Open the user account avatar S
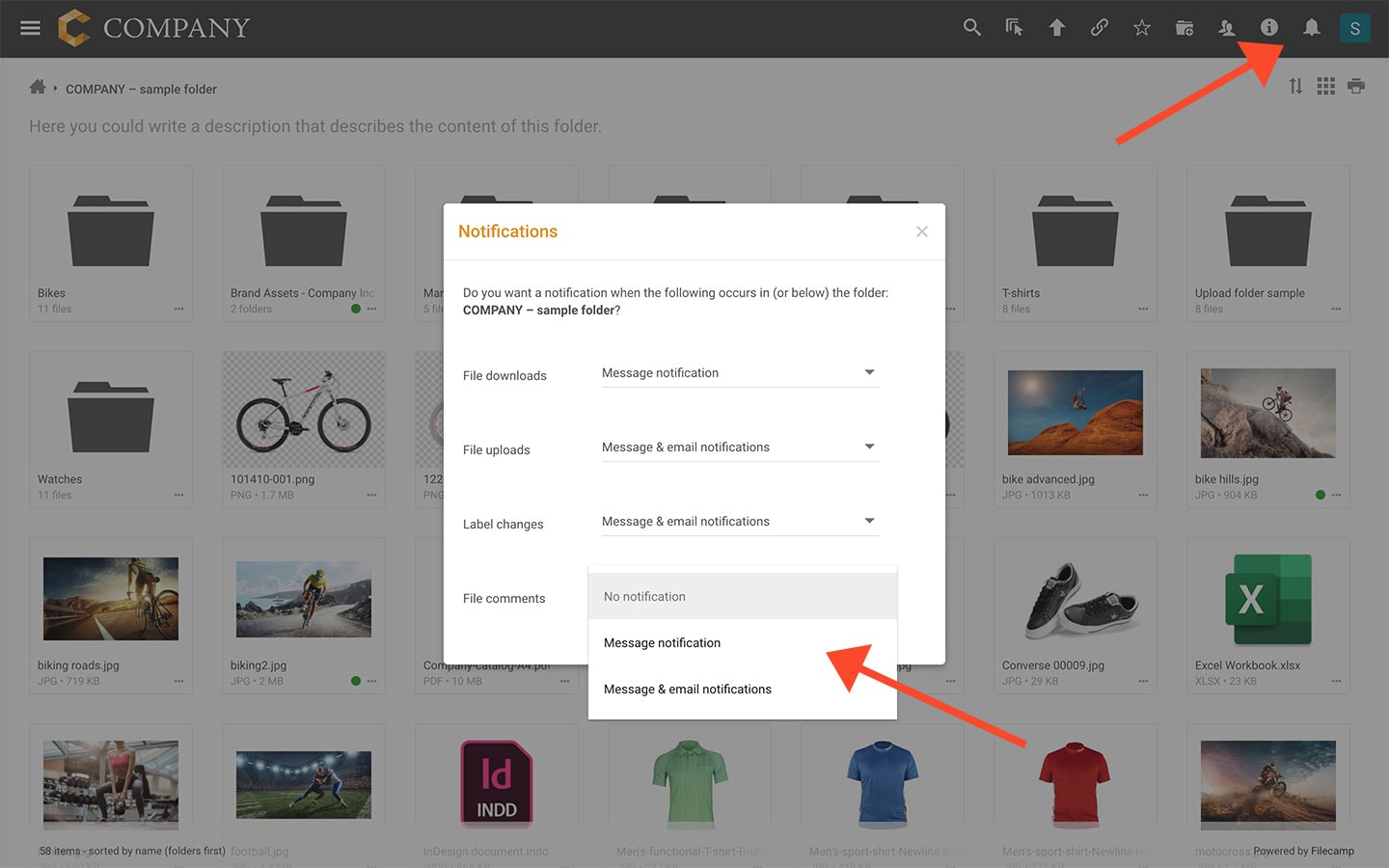Viewport: 1389px width, 868px height. click(x=1354, y=28)
